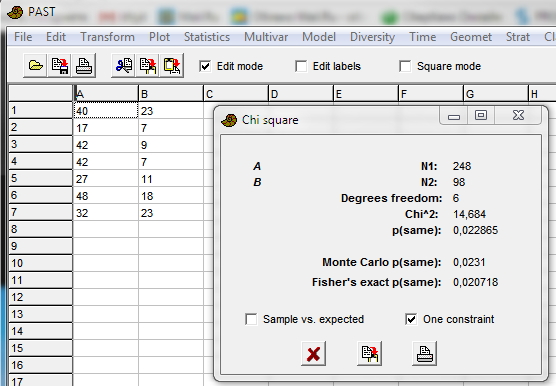Viewport: 556px width, 386px height.
Task: Copy cells with the main toolbar copy icon
Action: coord(148,66)
